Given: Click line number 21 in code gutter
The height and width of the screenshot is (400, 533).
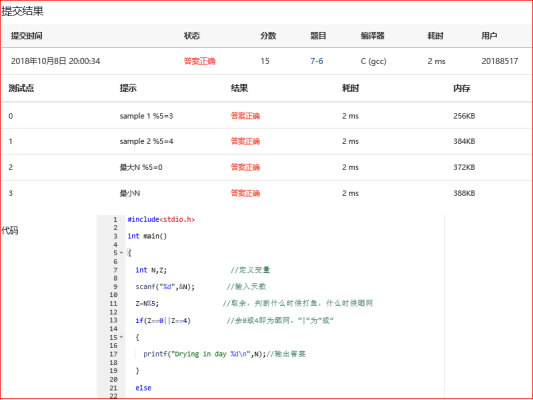Looking at the screenshot, I should [114, 388].
